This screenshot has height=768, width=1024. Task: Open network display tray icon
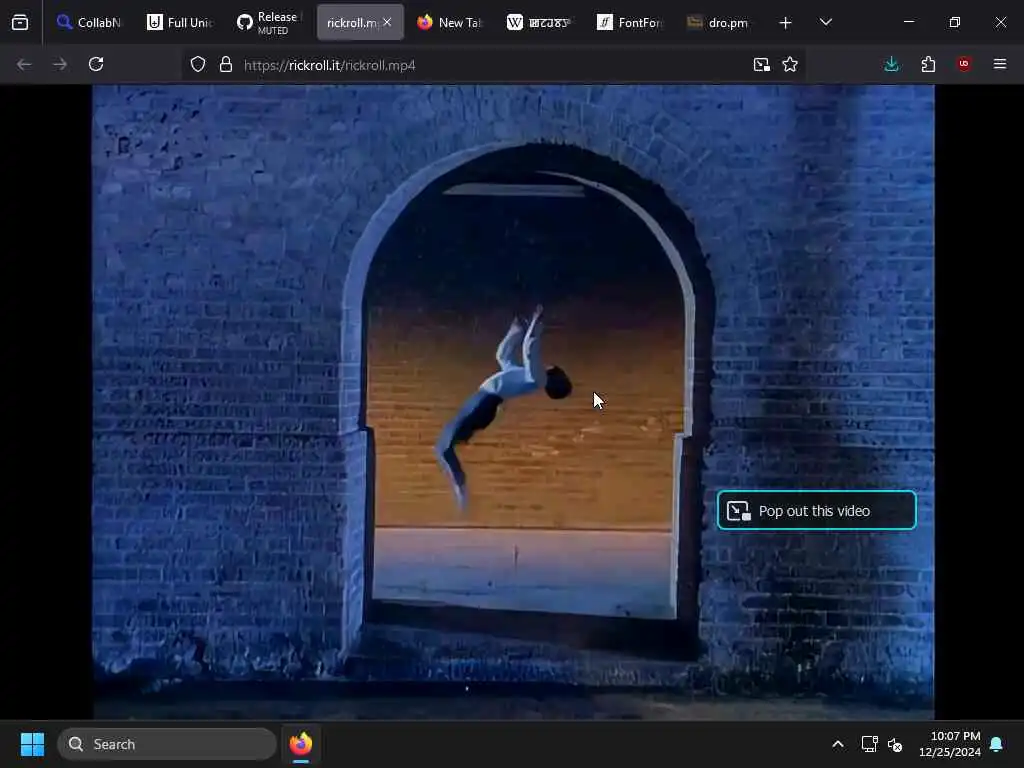coord(869,744)
